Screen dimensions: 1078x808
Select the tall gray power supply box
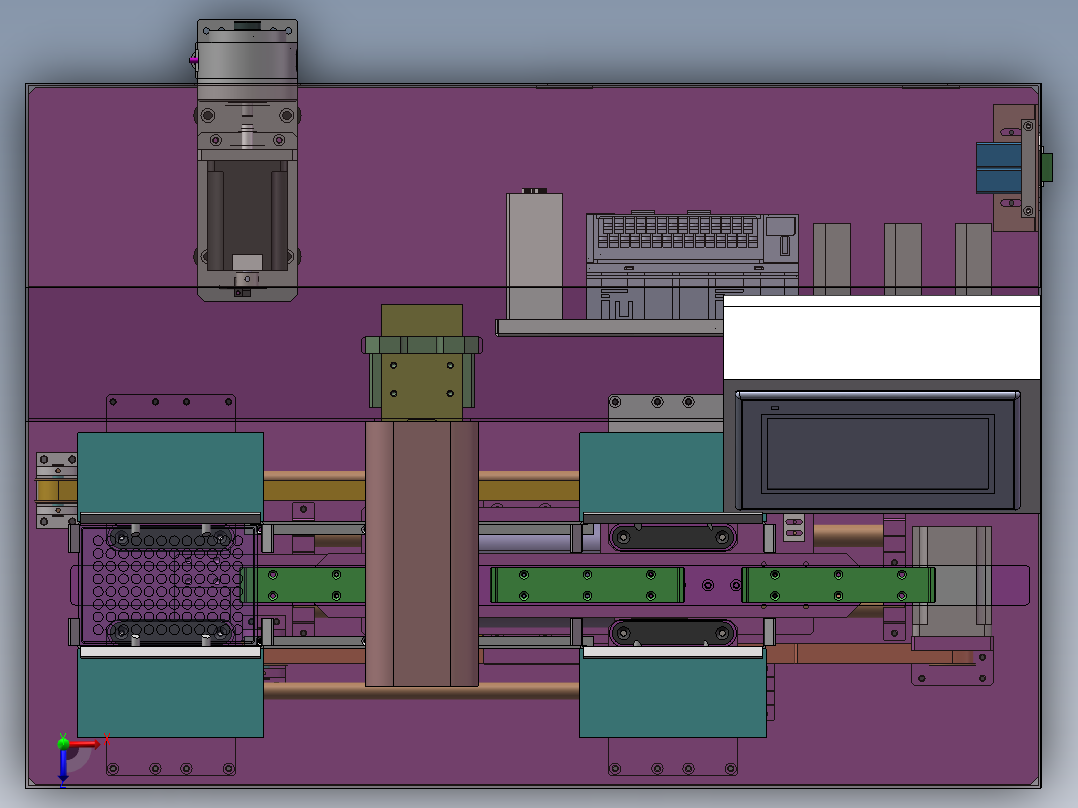click(534, 256)
